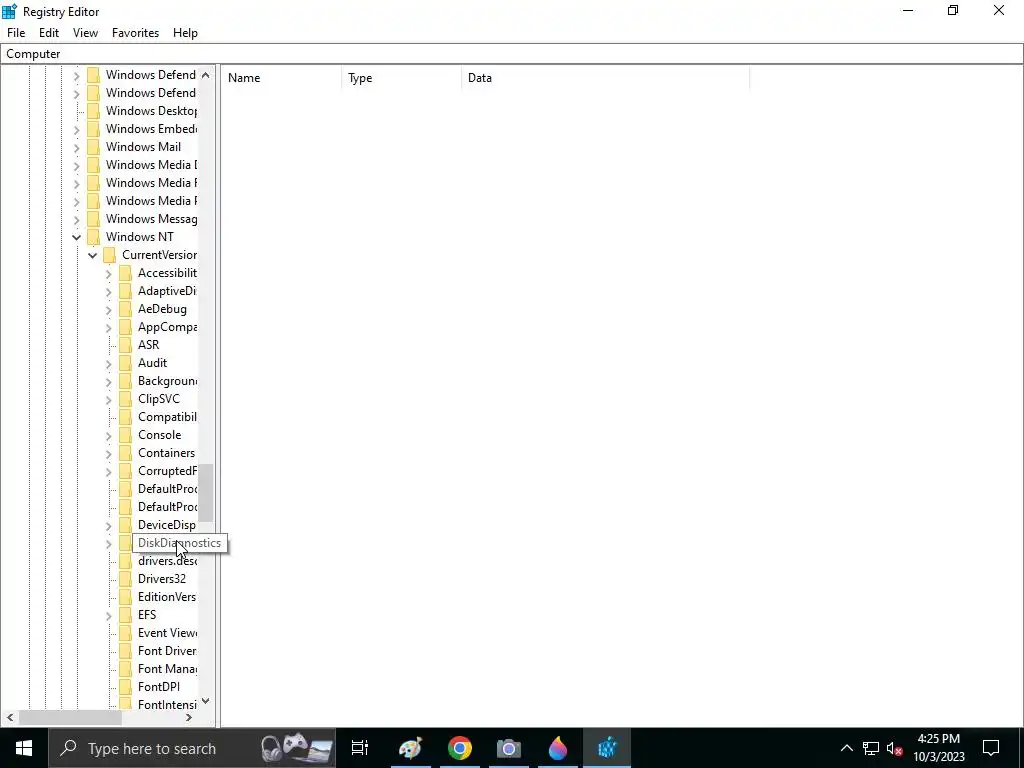Expand the Windows Mail key
Image resolution: width=1024 pixels, height=768 pixels.
pos(76,148)
